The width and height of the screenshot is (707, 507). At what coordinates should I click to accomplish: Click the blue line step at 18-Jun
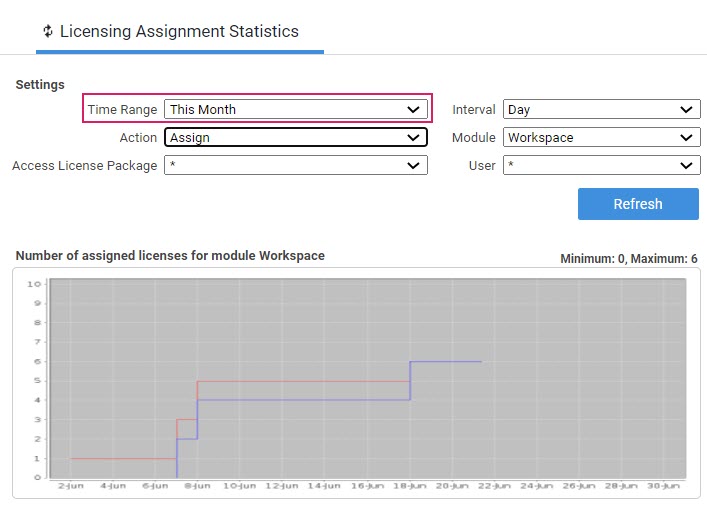click(410, 381)
